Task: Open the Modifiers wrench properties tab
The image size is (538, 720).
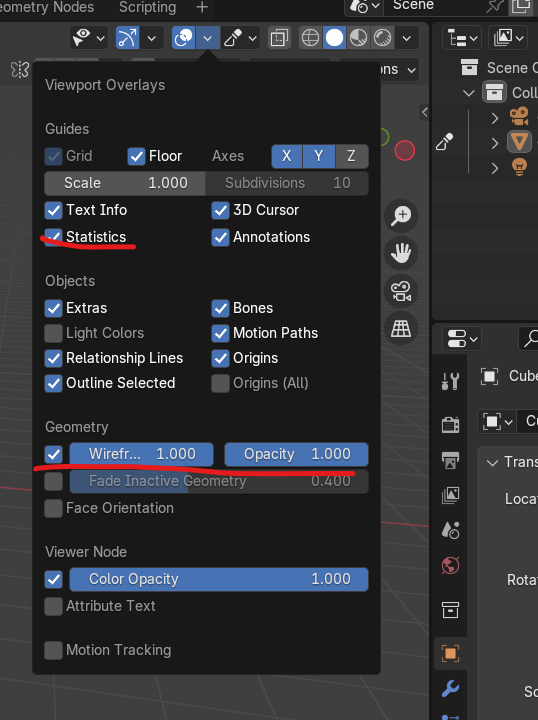Action: click(x=450, y=688)
